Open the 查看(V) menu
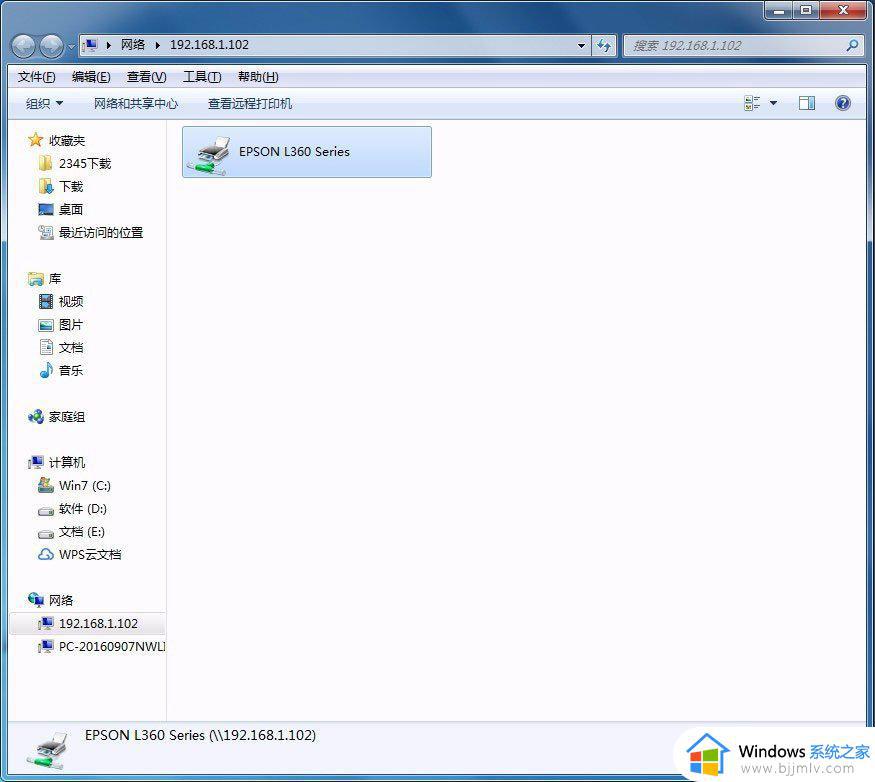Image resolution: width=875 pixels, height=782 pixels. (146, 77)
